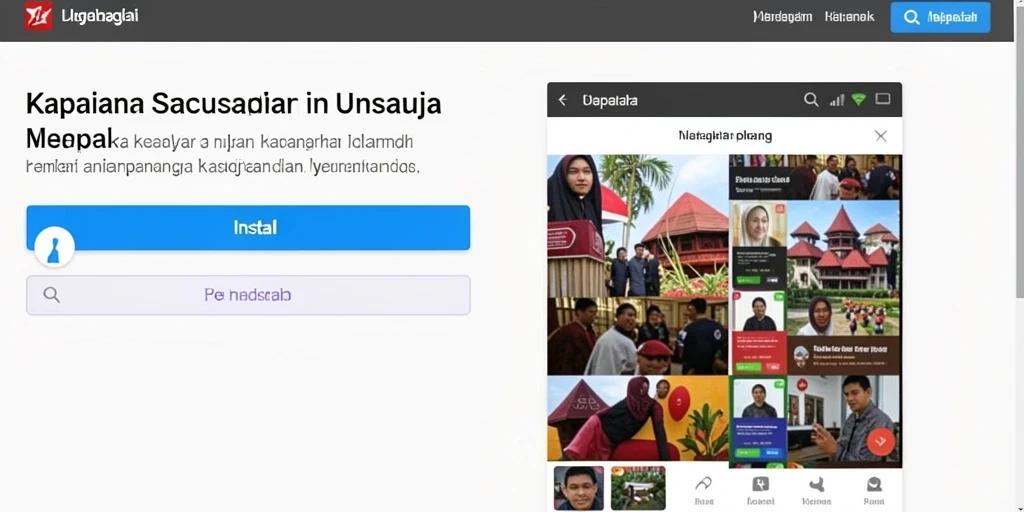Focus the Pe nadsrab search field
The height and width of the screenshot is (512, 1024).
click(x=248, y=295)
